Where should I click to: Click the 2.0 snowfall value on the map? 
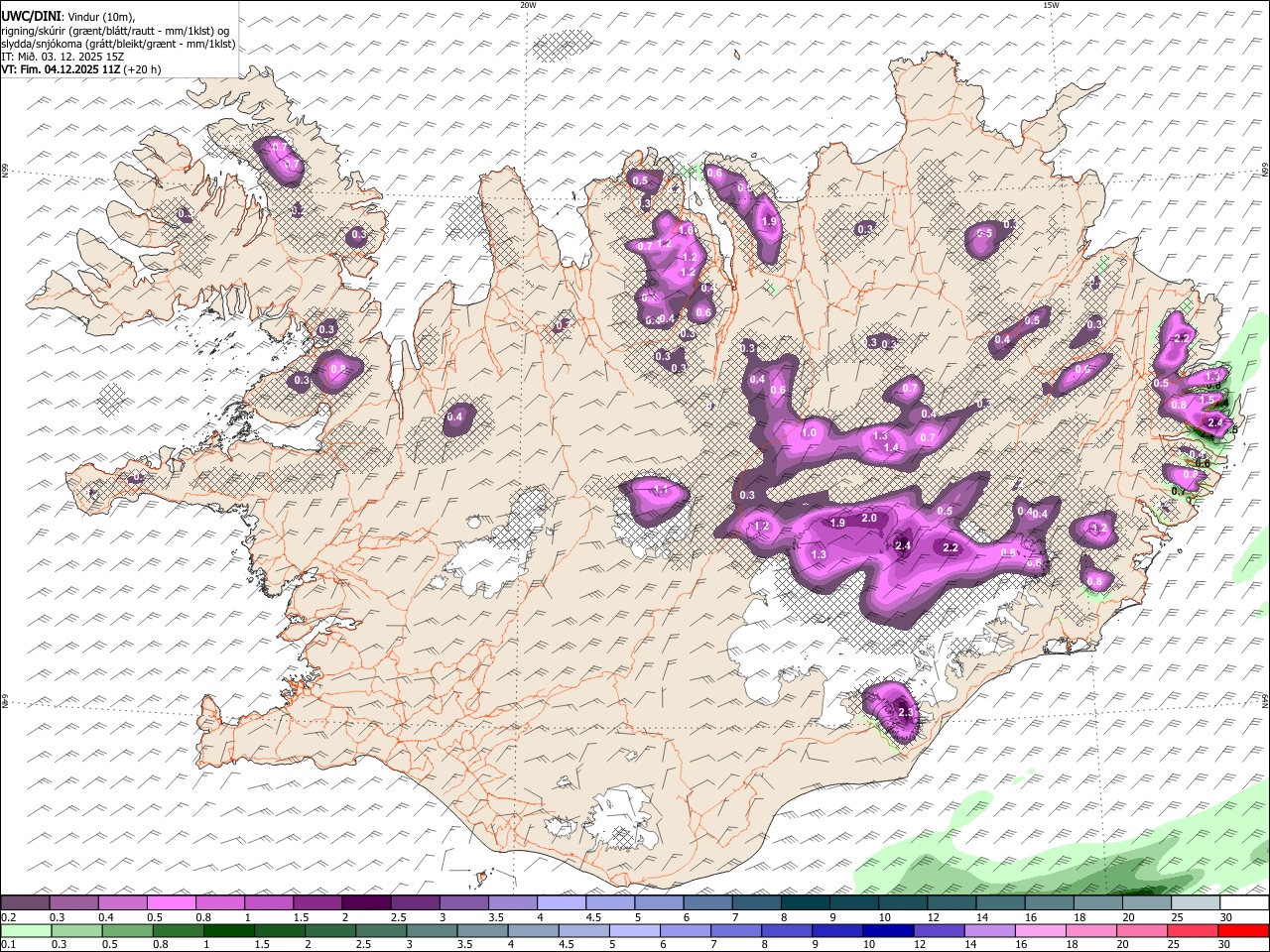point(869,519)
